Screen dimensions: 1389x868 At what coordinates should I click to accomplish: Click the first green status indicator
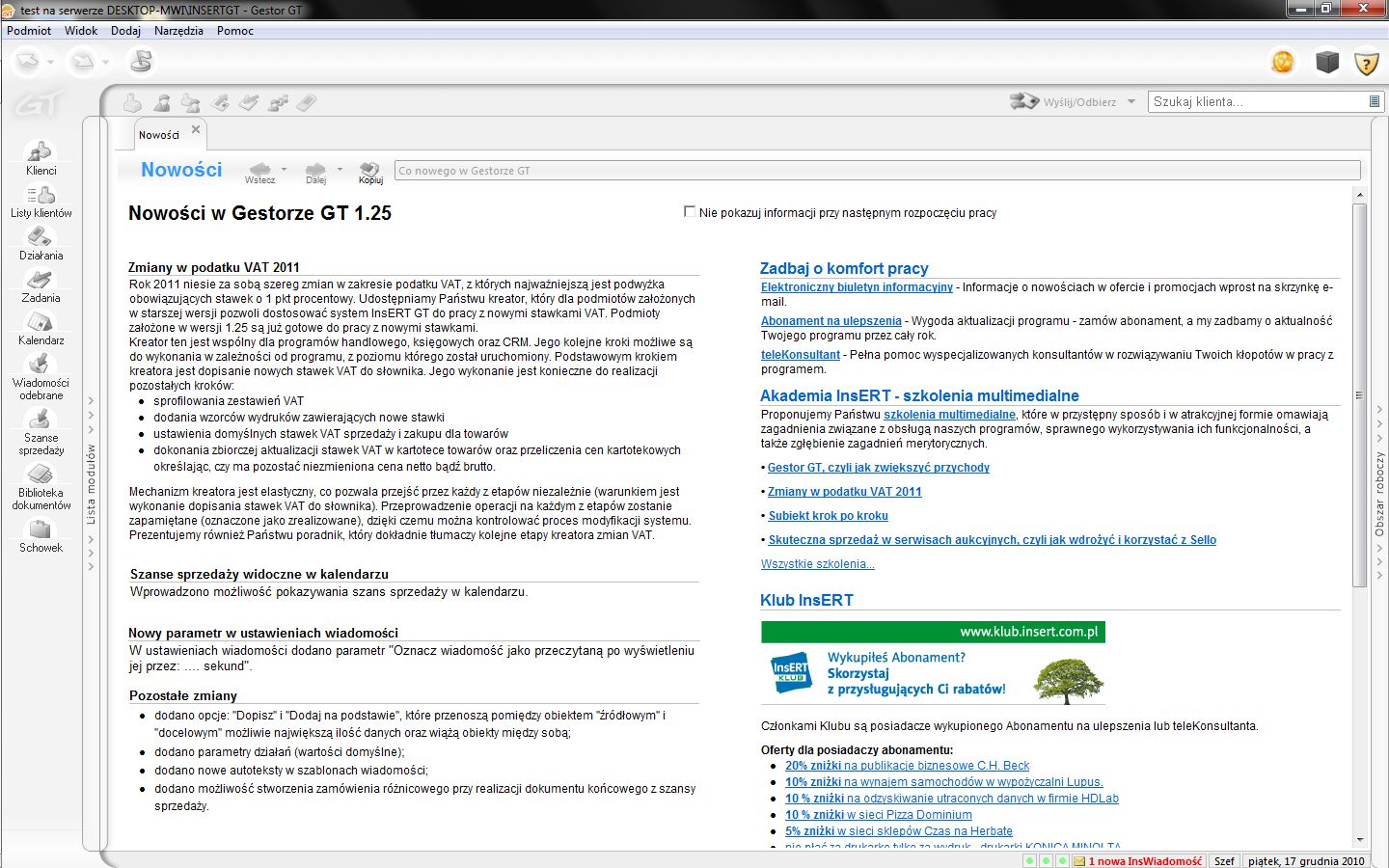tap(1029, 861)
